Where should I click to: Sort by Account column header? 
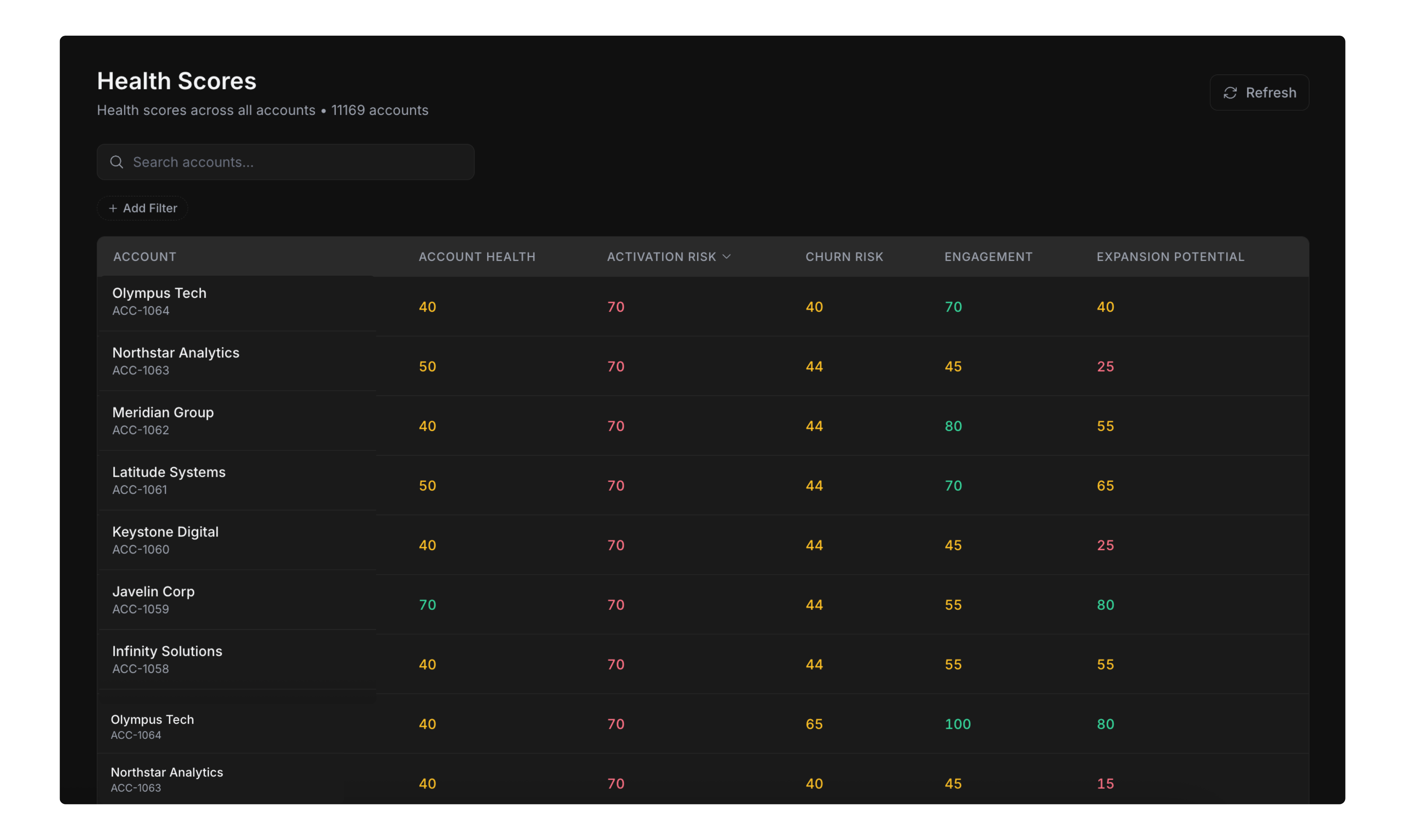click(145, 257)
